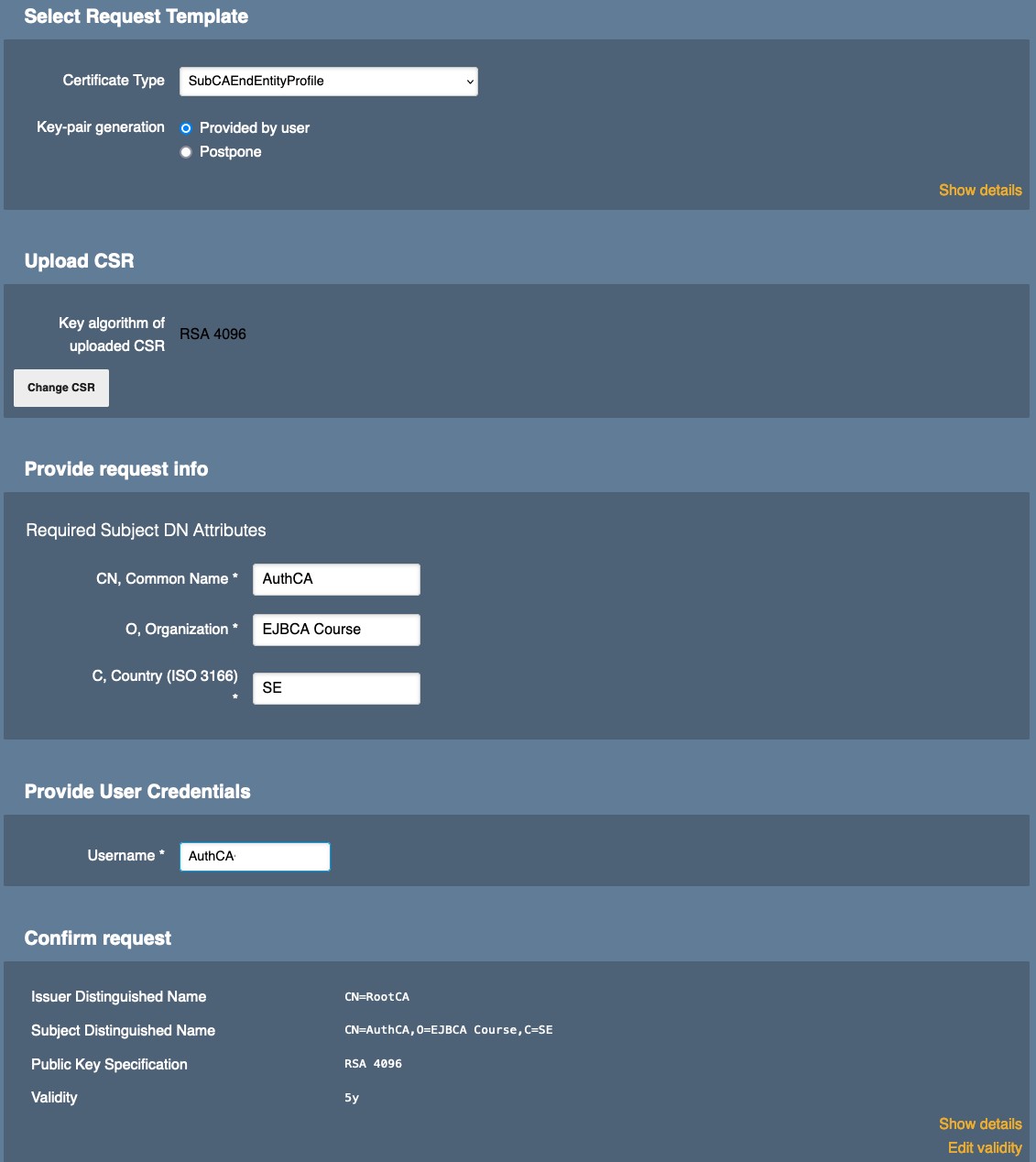Choose the Postpone key-pair generation option
This screenshot has height=1162, width=1036.
coord(186,152)
